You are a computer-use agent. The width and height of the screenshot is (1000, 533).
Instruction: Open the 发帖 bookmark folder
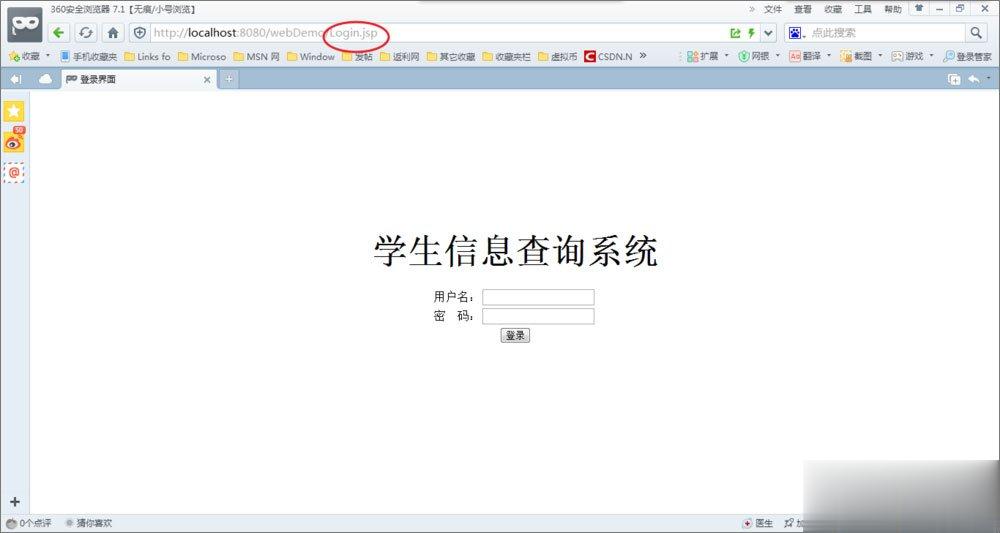357,56
